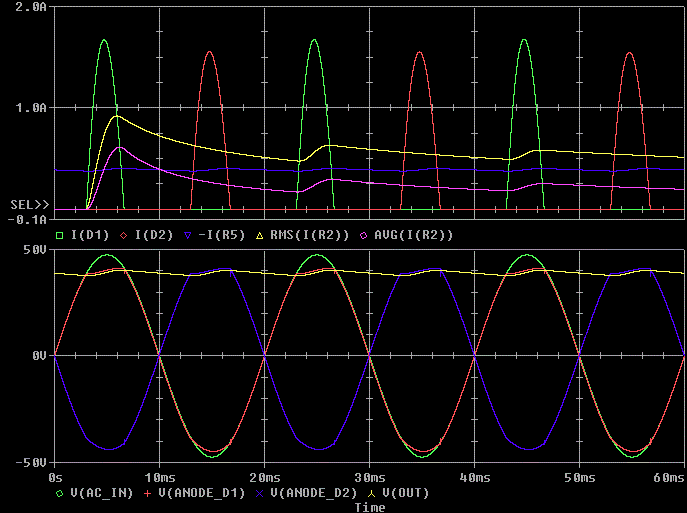The width and height of the screenshot is (687, 513).
Task: Click the Time x-axis title
Action: [x=370, y=507]
